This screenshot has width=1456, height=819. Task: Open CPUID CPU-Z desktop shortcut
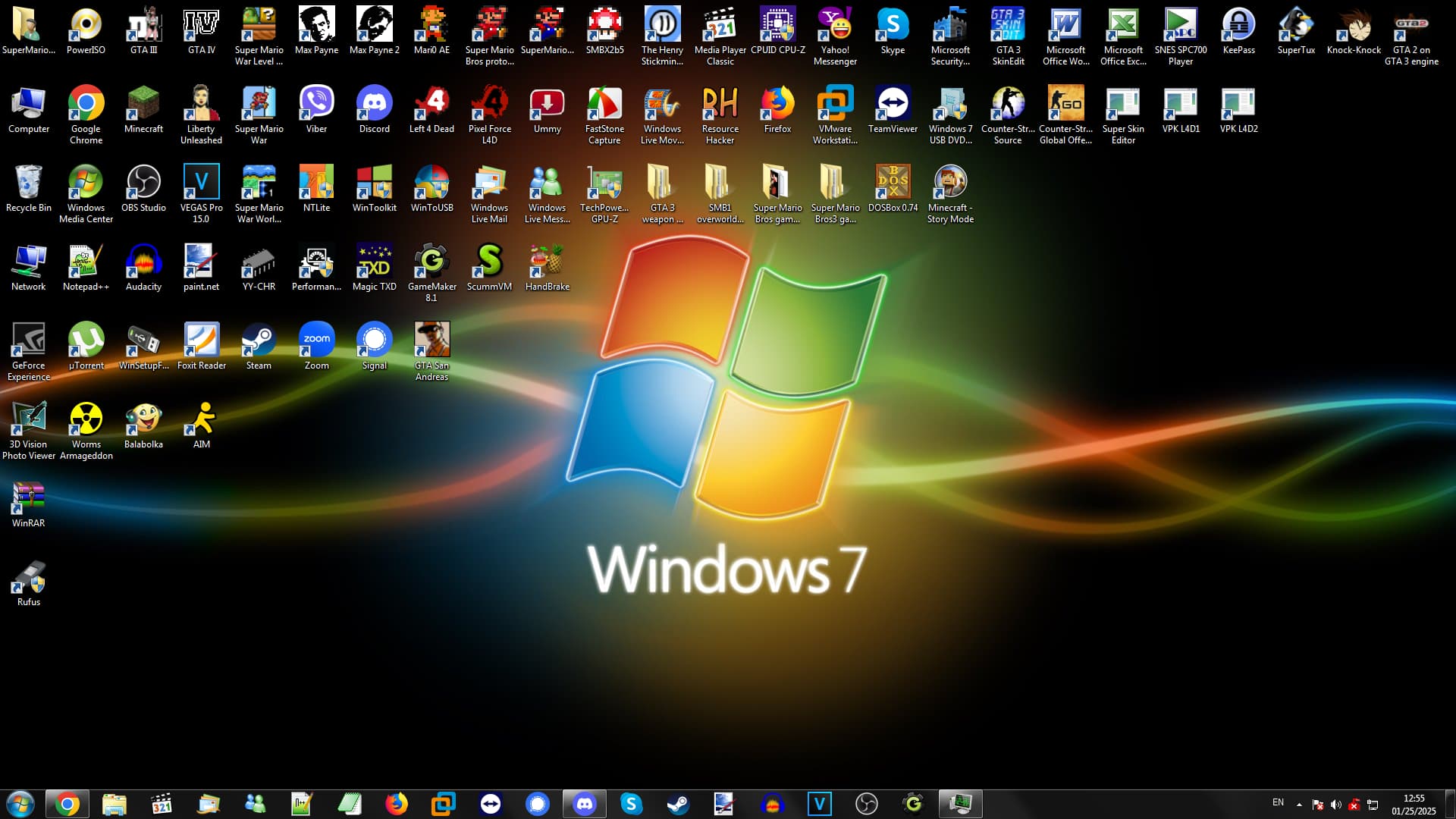point(777,31)
